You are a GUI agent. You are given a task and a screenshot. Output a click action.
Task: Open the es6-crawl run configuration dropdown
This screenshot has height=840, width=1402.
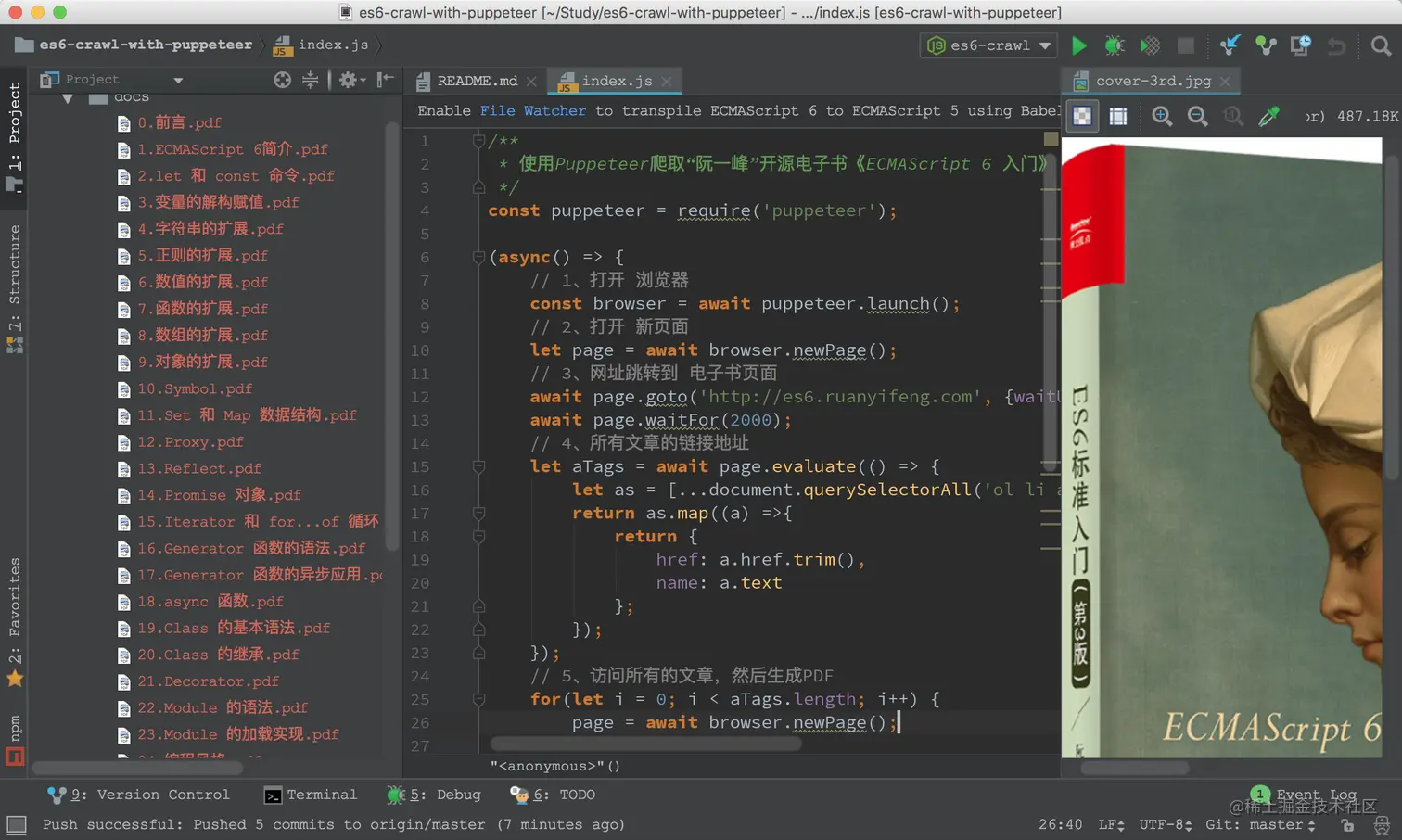click(x=988, y=45)
